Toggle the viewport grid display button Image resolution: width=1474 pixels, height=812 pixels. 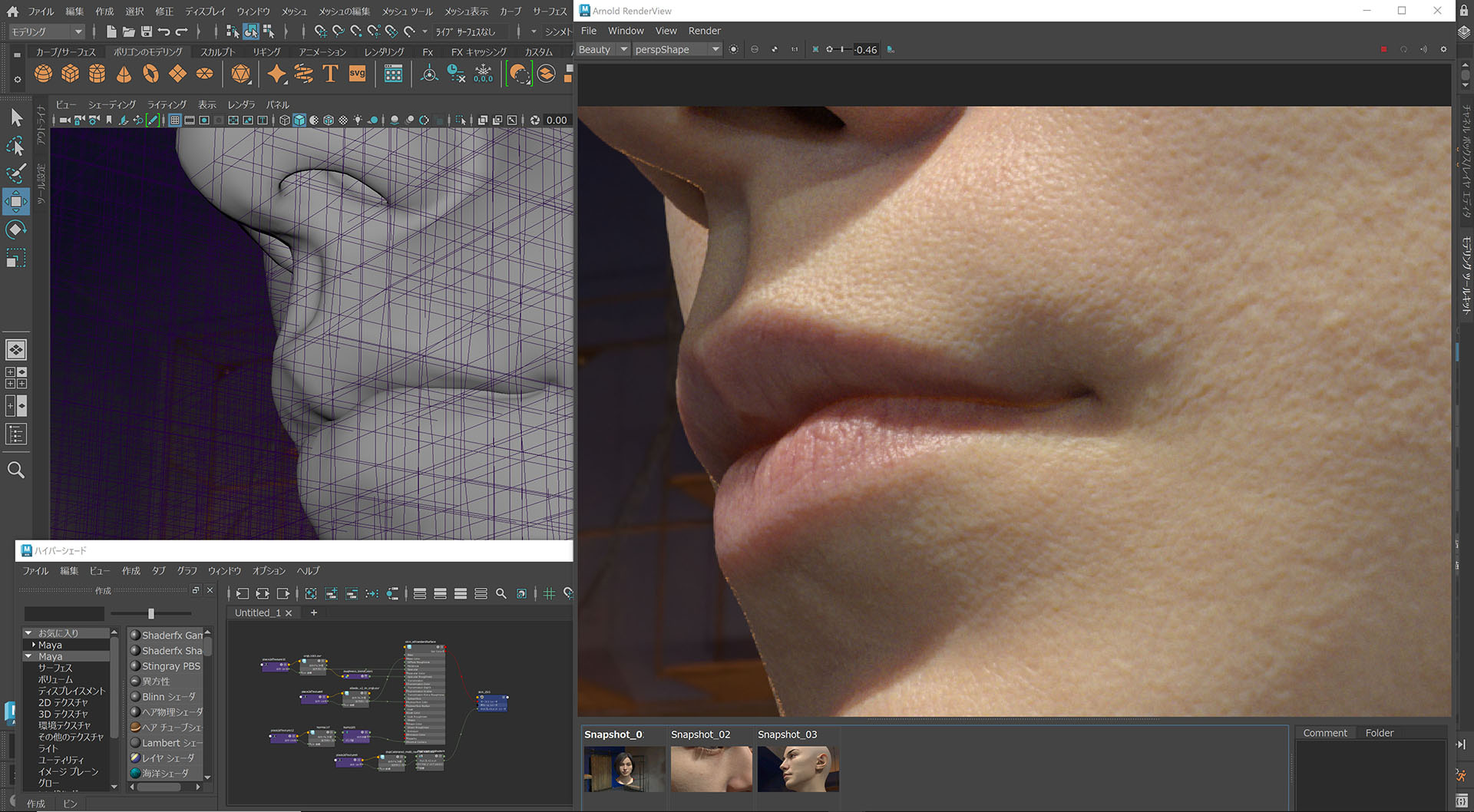(175, 120)
